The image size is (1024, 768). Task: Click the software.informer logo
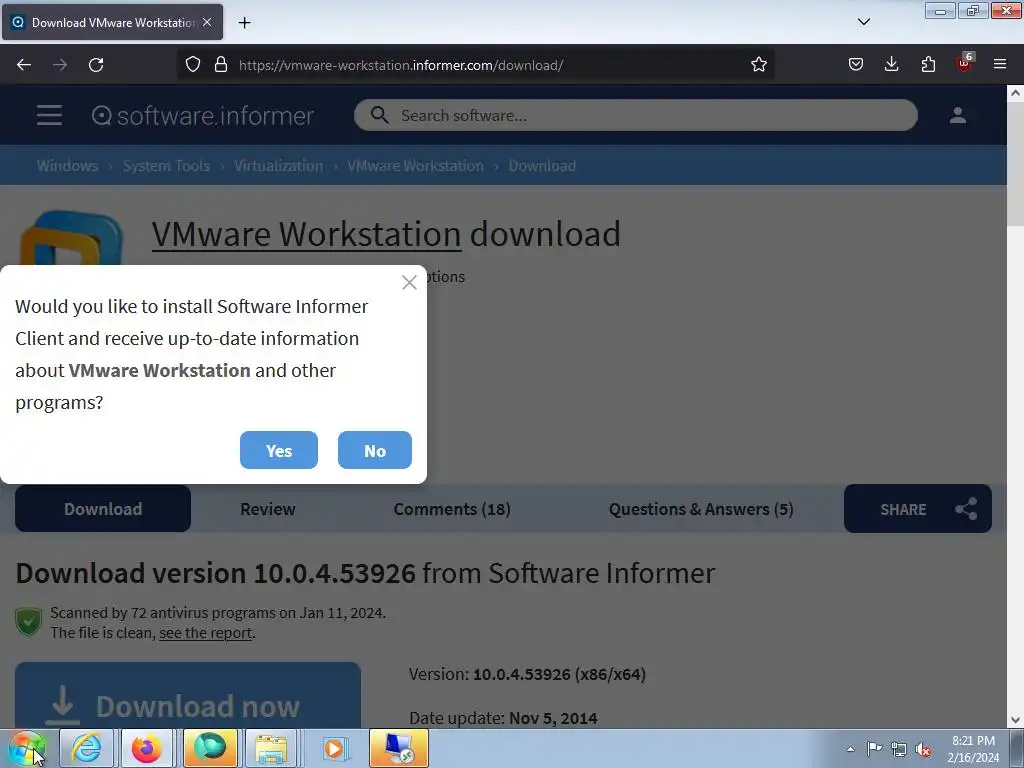click(203, 116)
